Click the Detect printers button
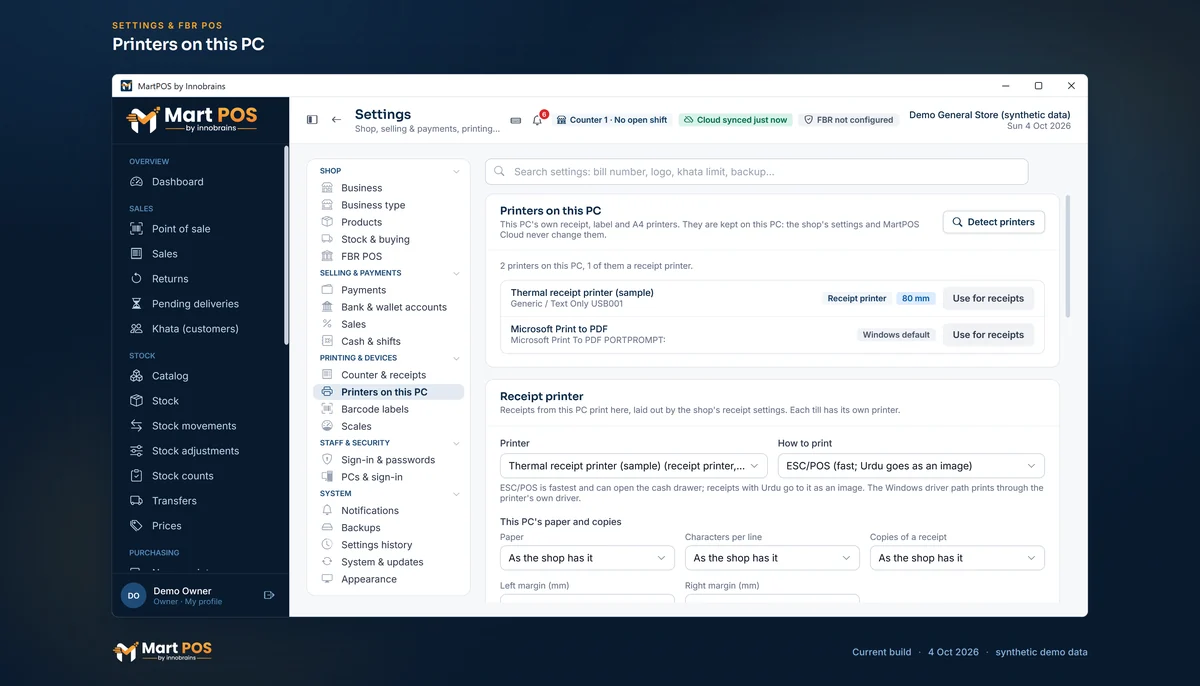The width and height of the screenshot is (1200, 686). [994, 222]
